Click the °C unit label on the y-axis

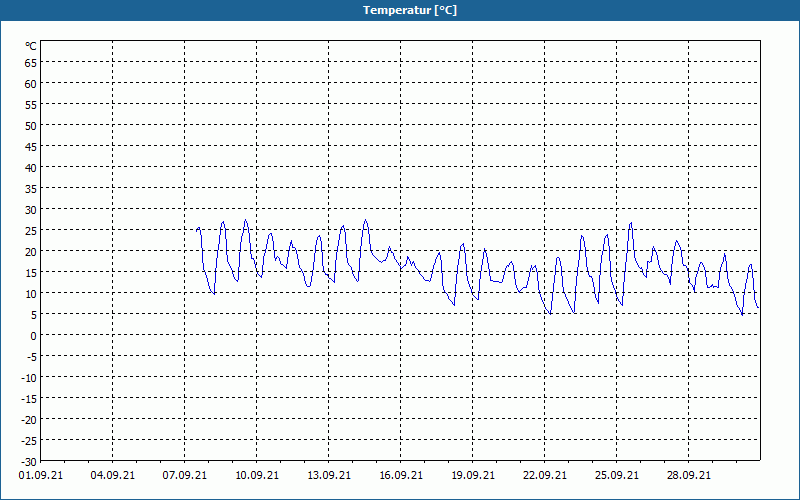point(31,46)
